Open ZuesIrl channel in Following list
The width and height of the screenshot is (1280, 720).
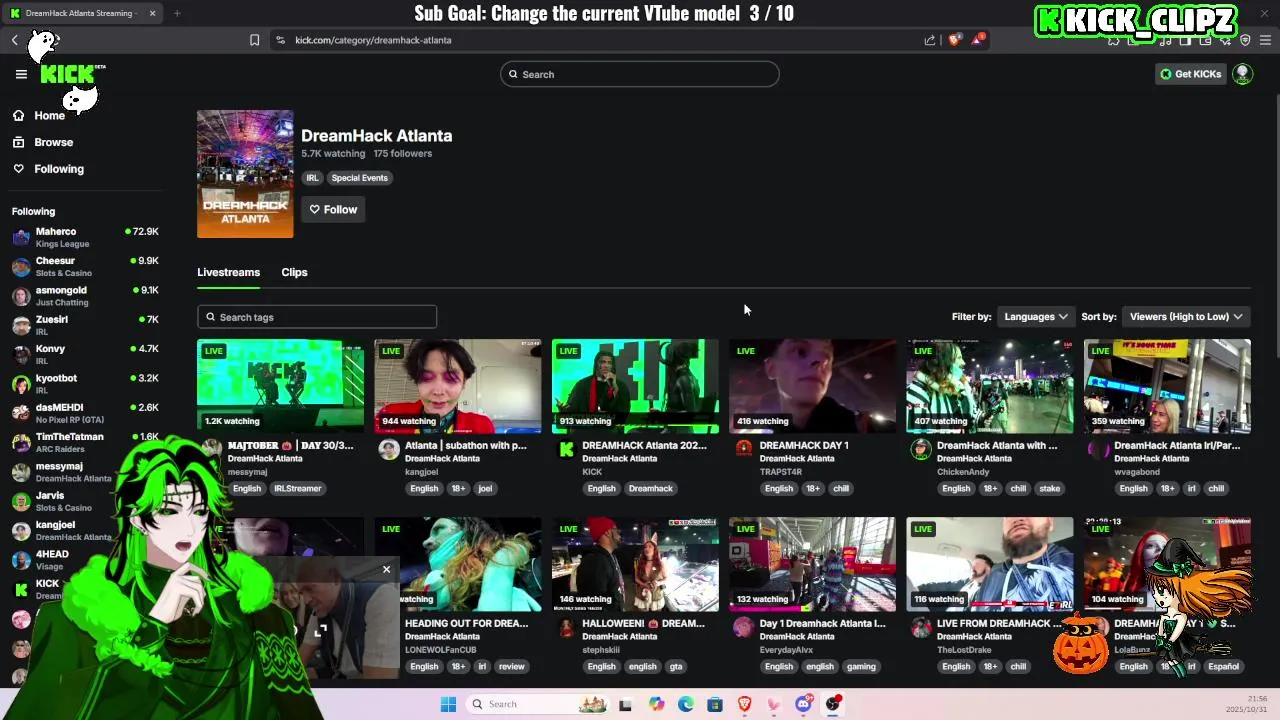click(x=85, y=325)
